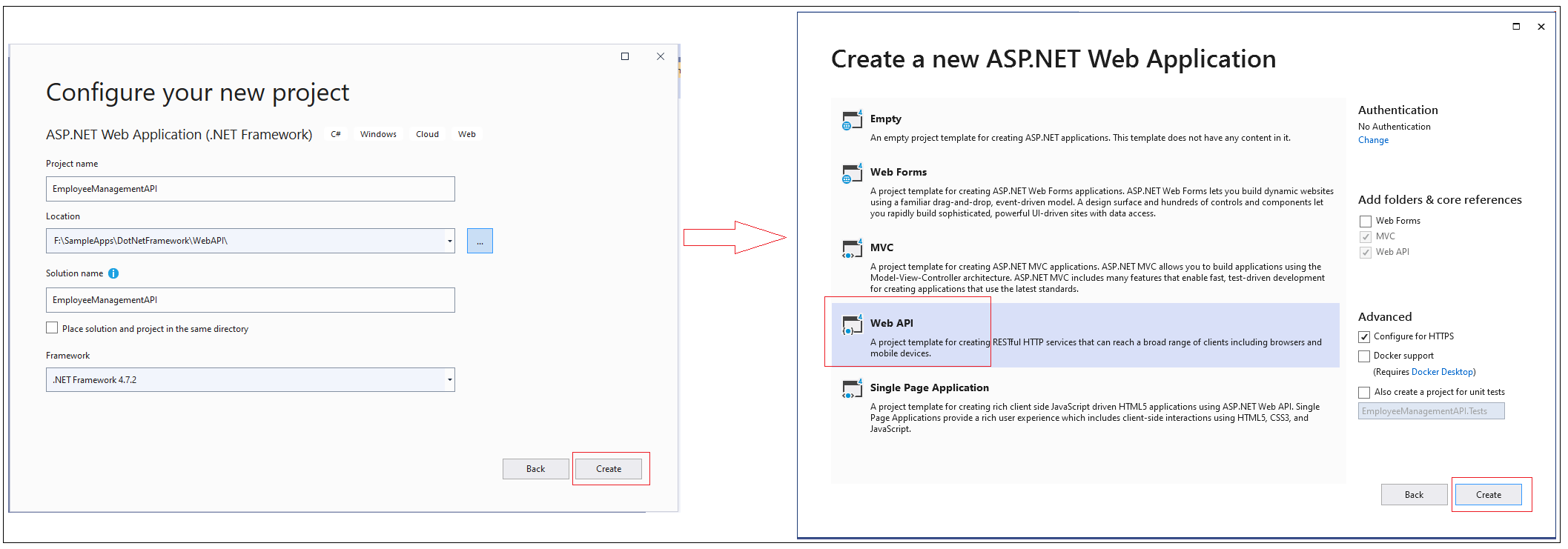Click Create in Configure your new project

coord(609,469)
